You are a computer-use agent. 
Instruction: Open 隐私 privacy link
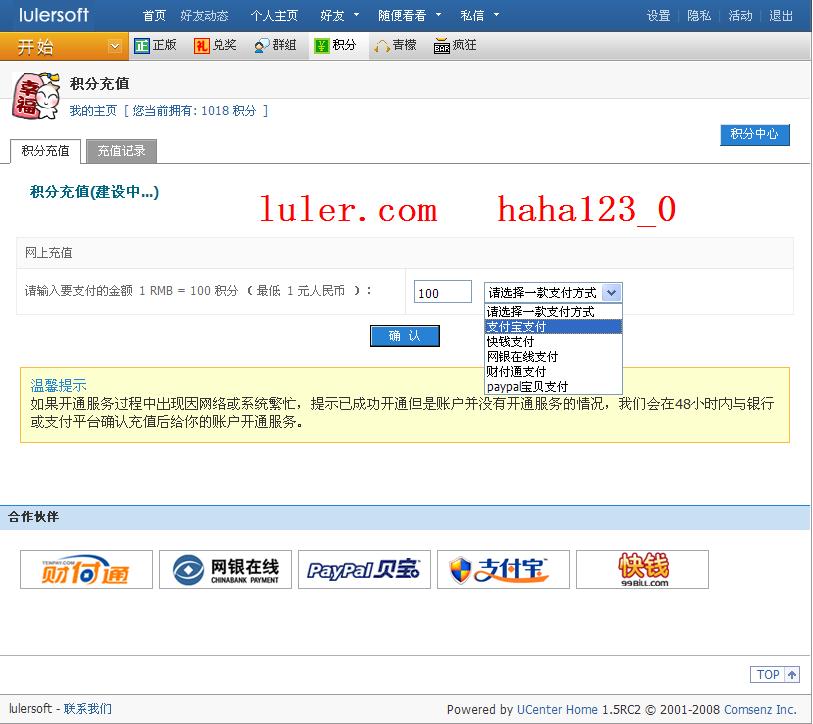pyautogui.click(x=699, y=16)
